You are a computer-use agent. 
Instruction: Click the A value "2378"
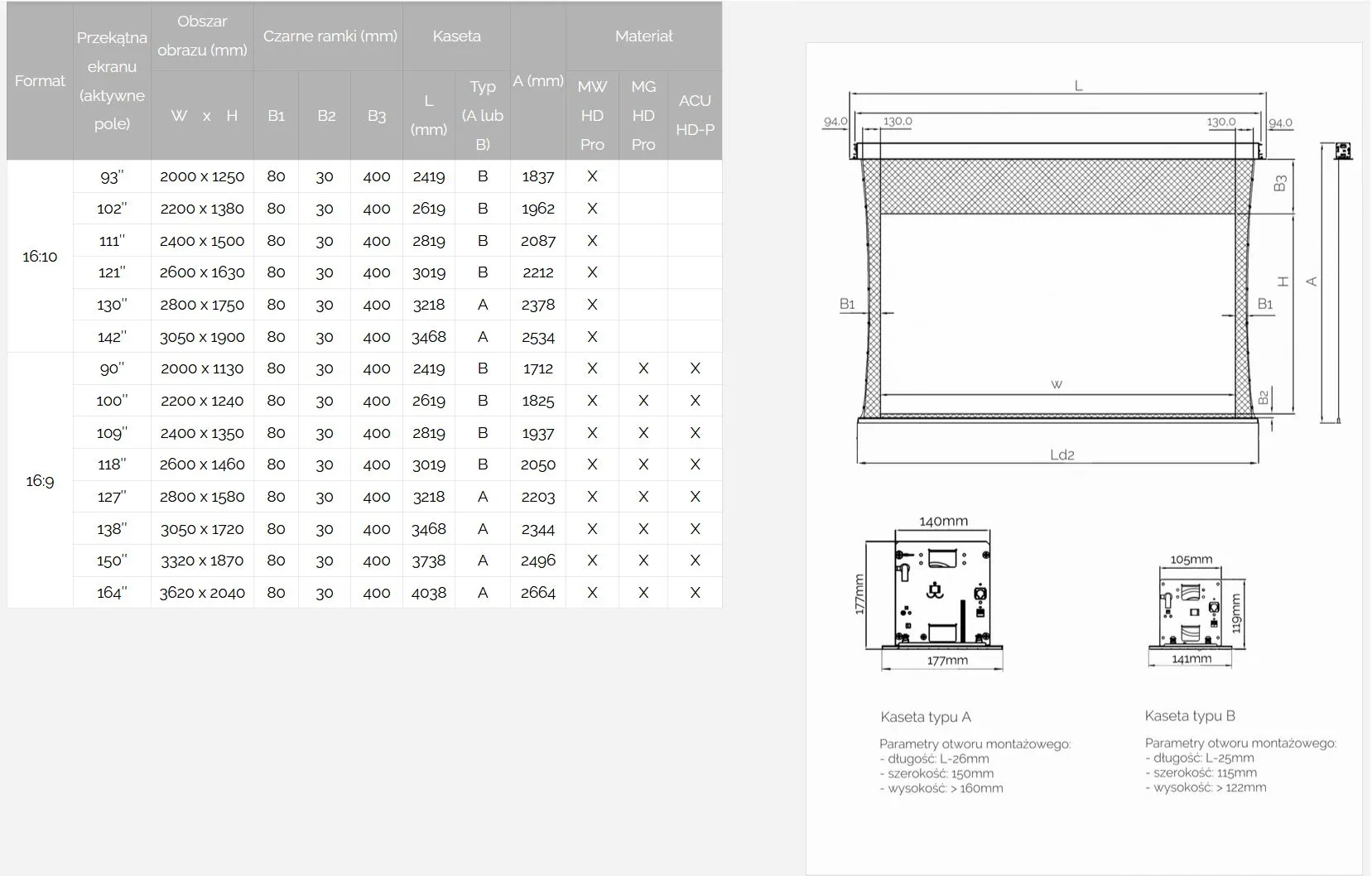coord(538,305)
